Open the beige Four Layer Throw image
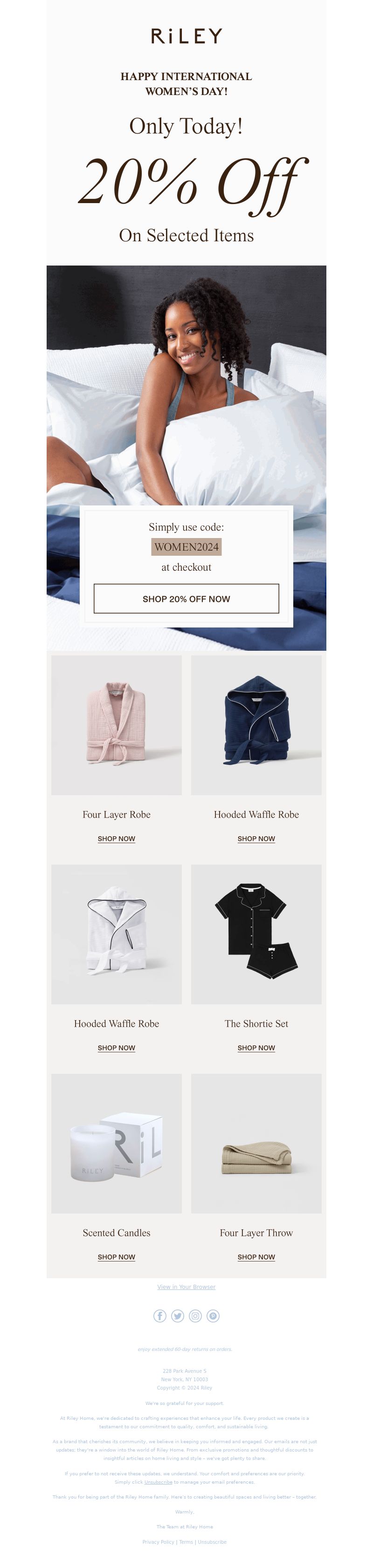Image resolution: width=373 pixels, height=1568 pixels. click(256, 1143)
